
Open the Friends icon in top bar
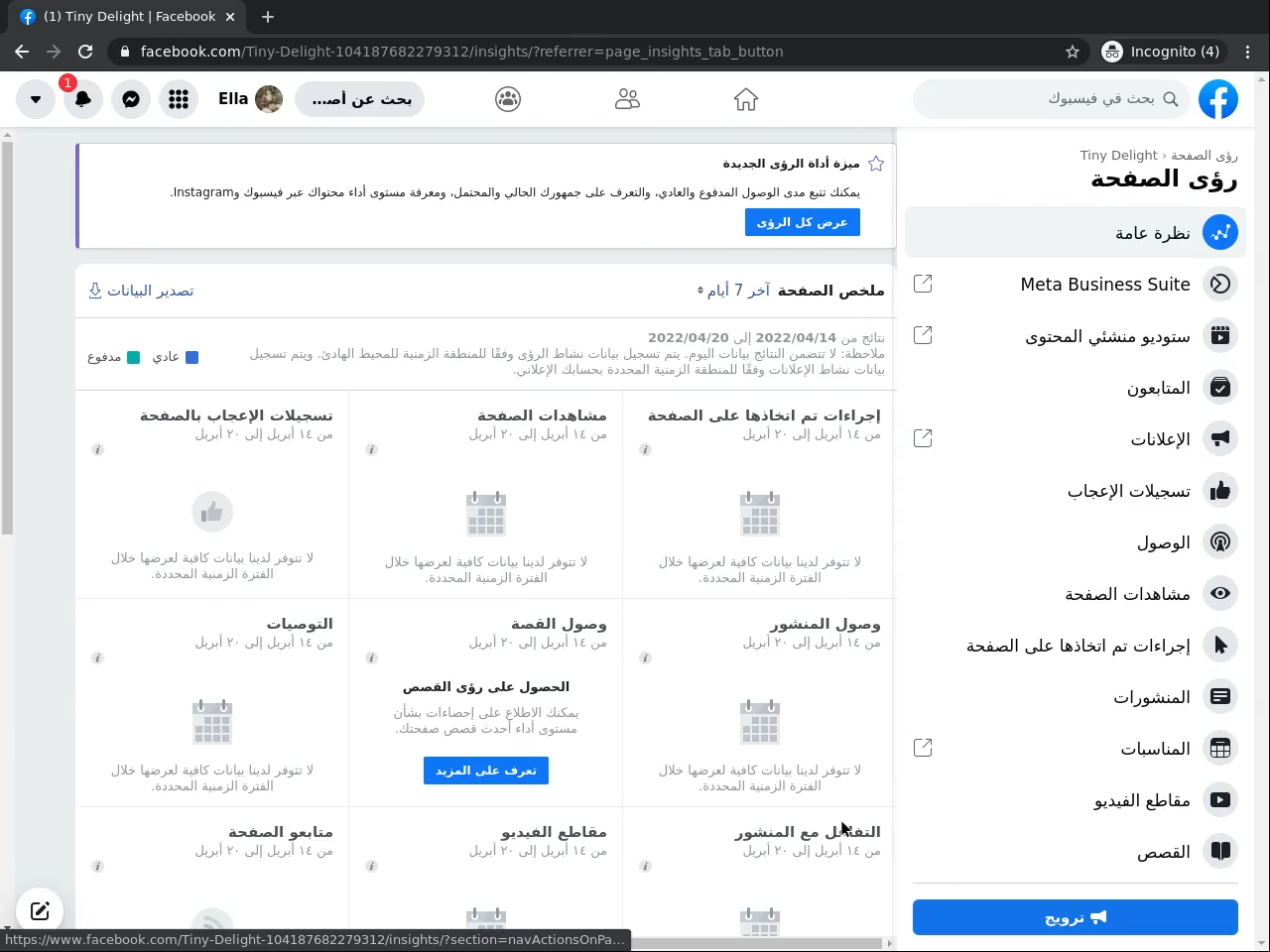[x=627, y=99]
